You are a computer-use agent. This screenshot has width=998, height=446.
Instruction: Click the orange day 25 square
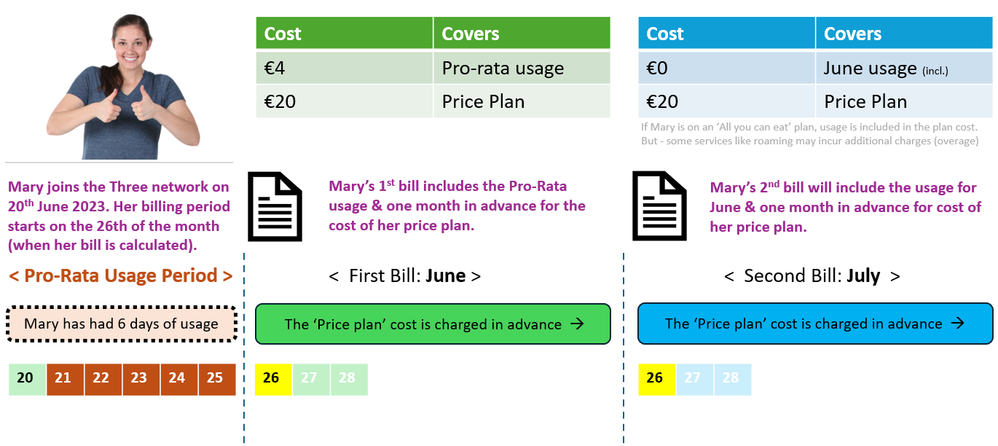[x=217, y=379]
